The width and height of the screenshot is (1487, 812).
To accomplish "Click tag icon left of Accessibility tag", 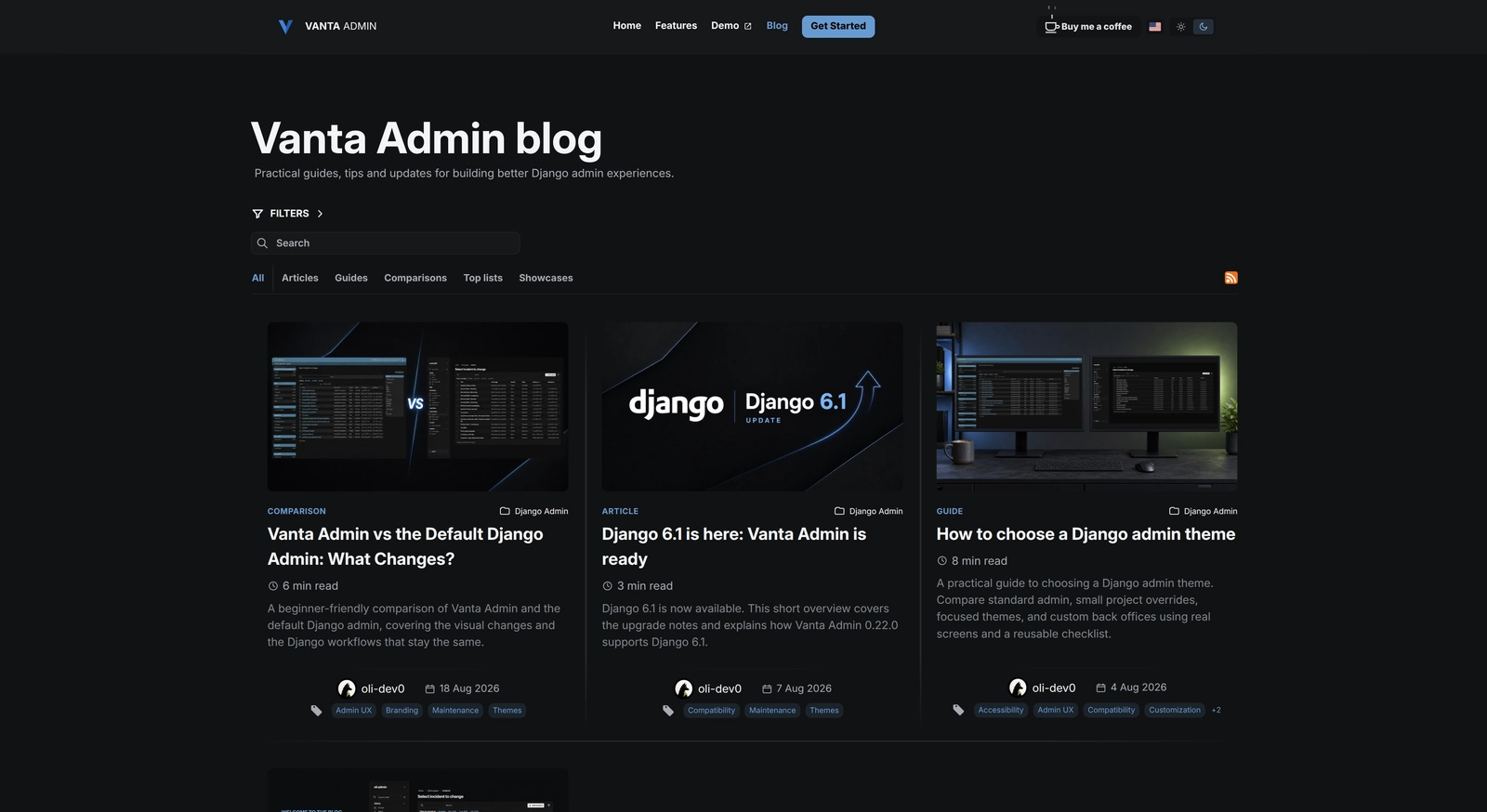I will [958, 710].
